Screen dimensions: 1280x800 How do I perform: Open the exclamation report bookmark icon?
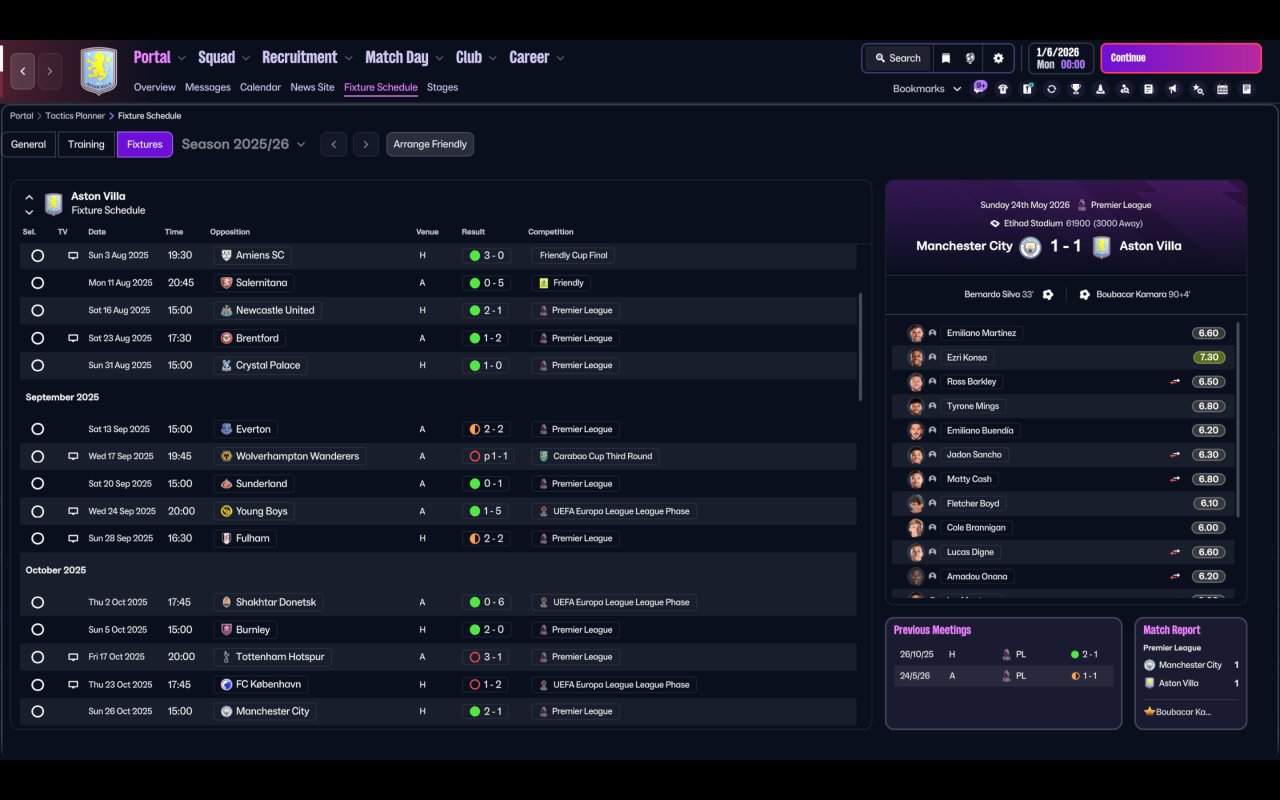click(1027, 89)
